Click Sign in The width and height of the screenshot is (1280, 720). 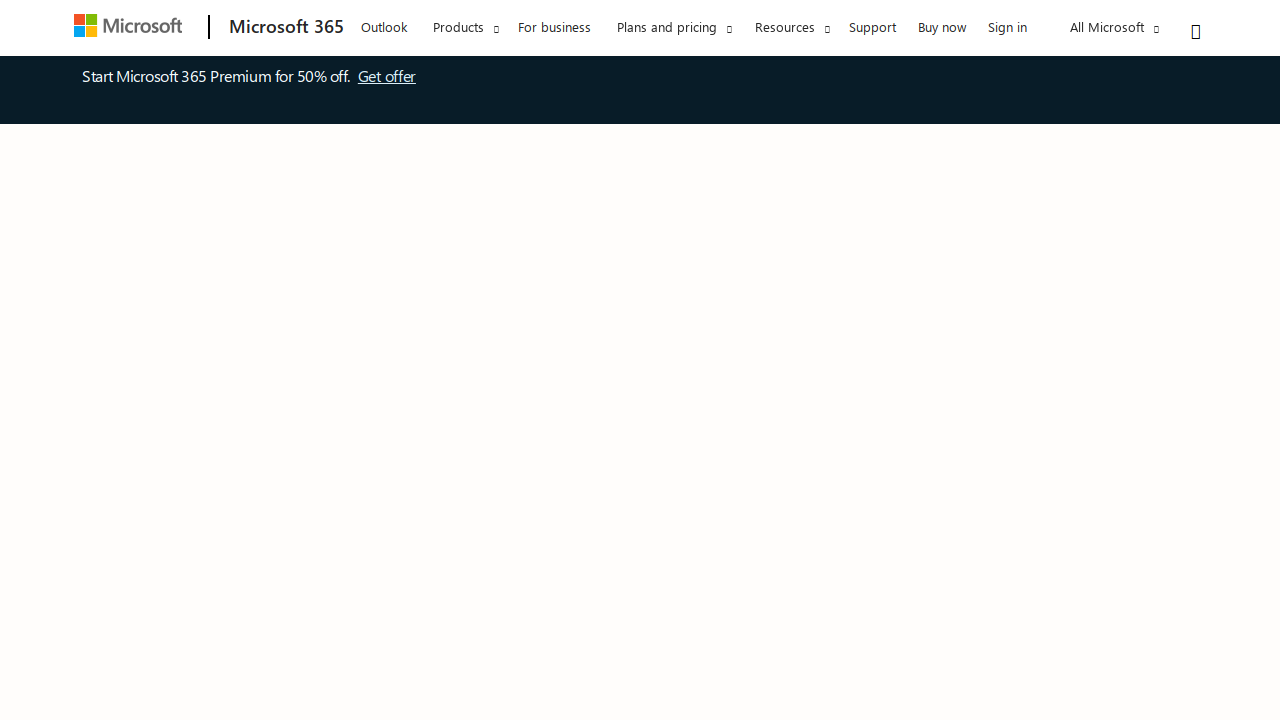point(1007,27)
